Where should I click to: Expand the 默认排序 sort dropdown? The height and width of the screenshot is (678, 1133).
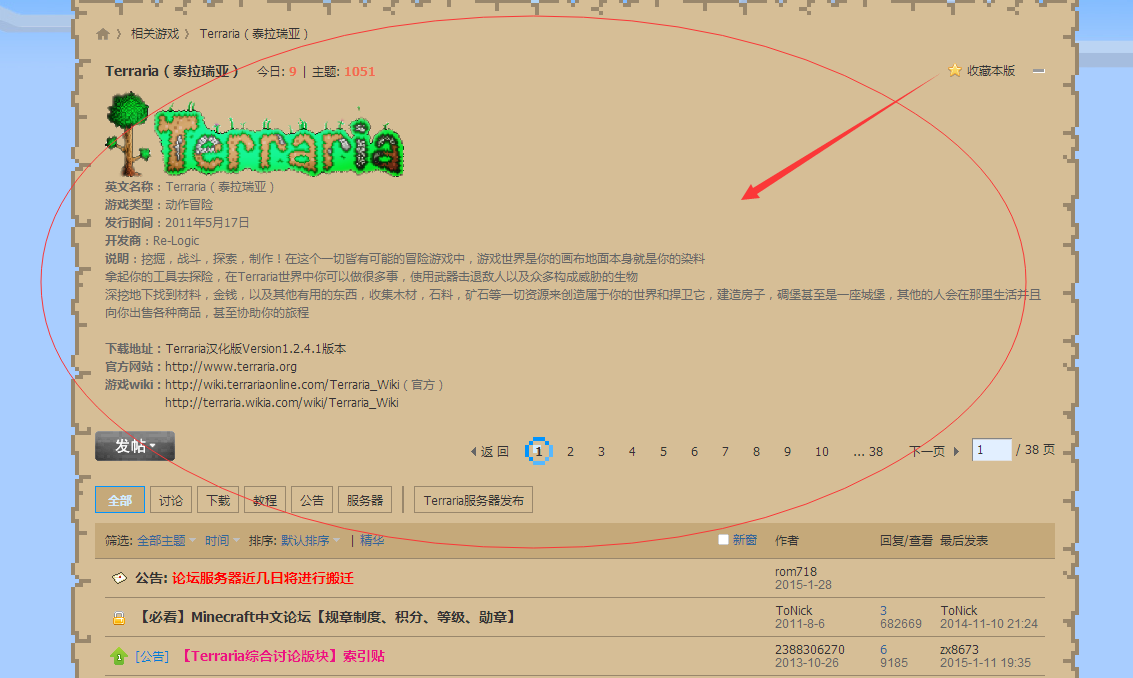310,540
